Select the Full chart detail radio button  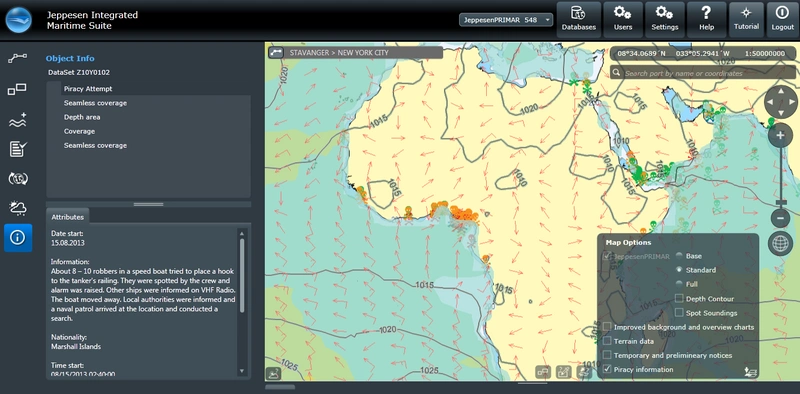click(679, 284)
